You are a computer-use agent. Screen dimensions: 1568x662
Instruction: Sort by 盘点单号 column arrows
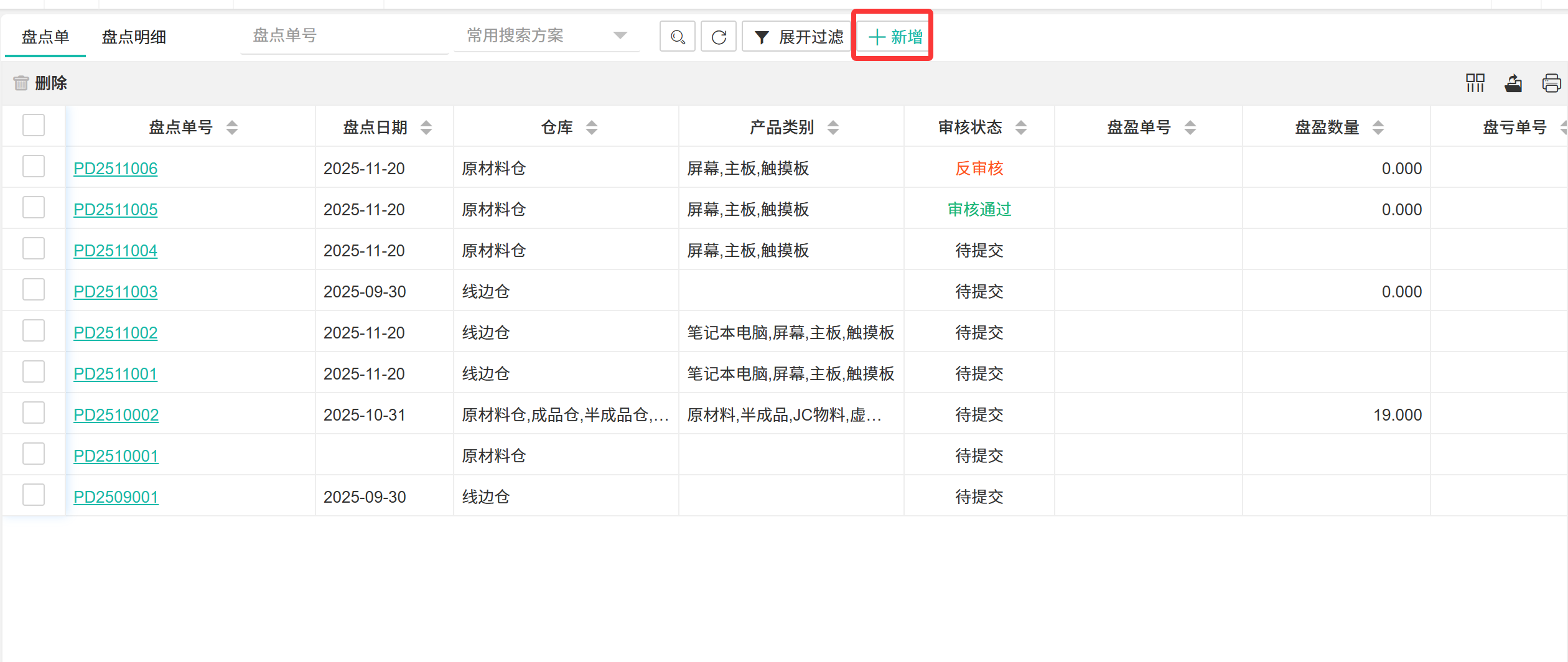pos(232,128)
